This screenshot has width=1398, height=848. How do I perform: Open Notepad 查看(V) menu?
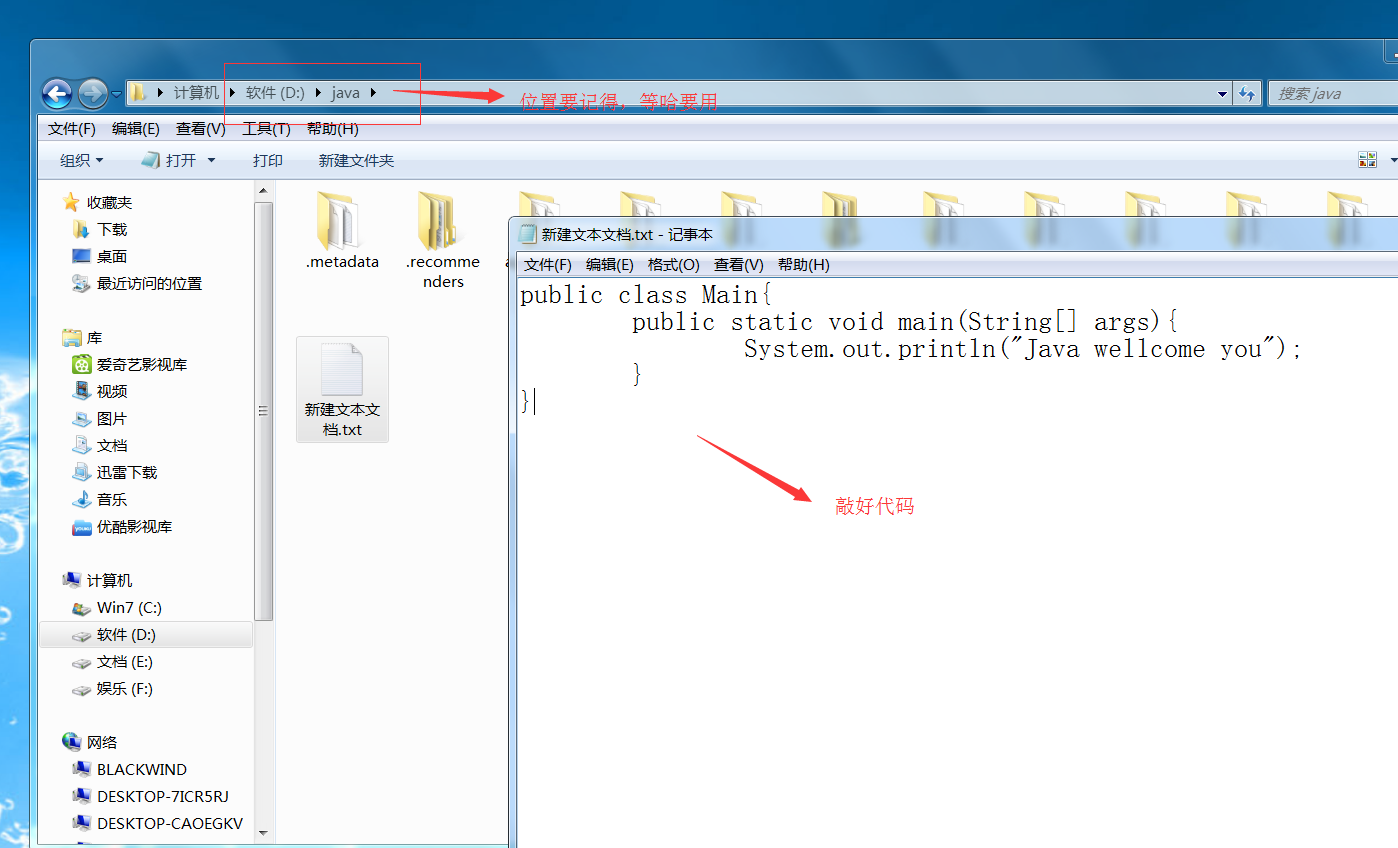coord(739,265)
